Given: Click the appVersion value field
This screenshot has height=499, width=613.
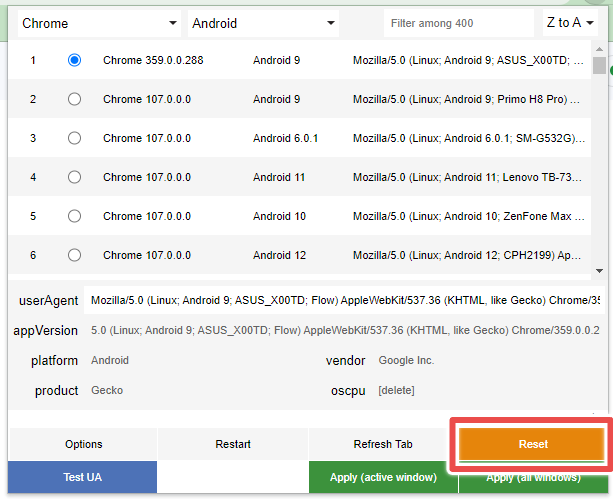Looking at the screenshot, I should [344, 330].
